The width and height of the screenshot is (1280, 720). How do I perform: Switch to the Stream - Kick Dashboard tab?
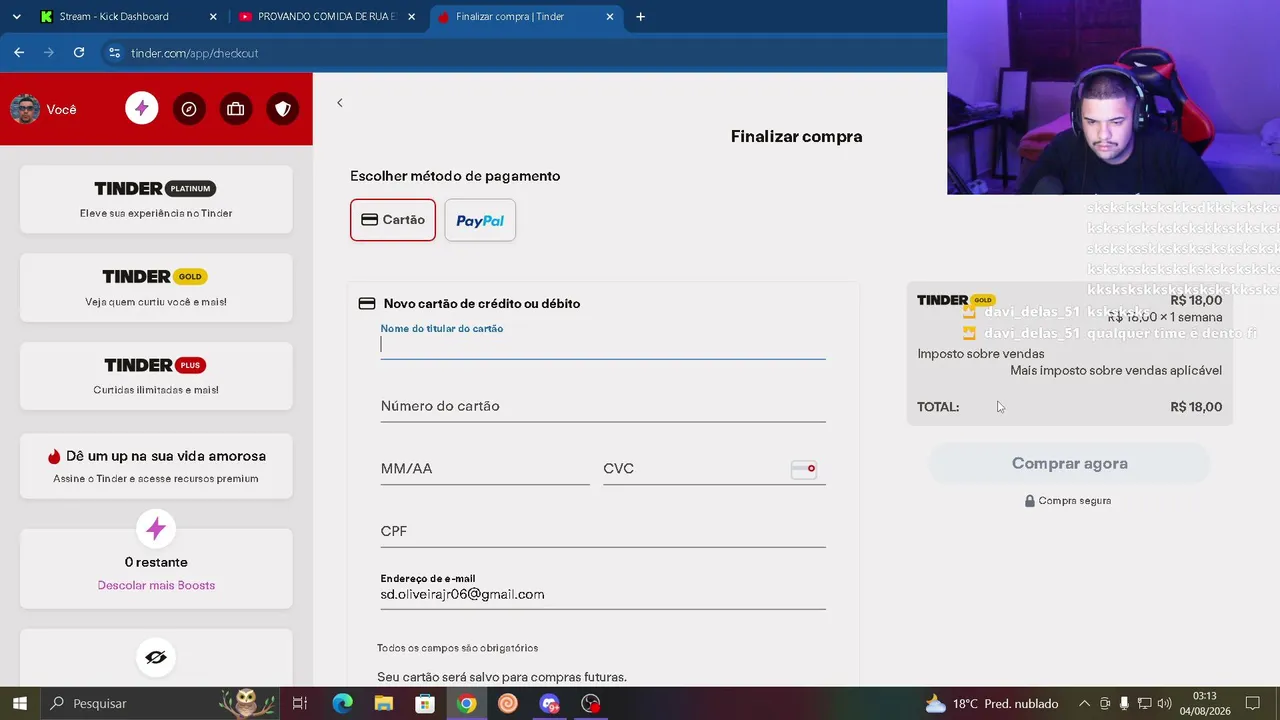tap(129, 17)
